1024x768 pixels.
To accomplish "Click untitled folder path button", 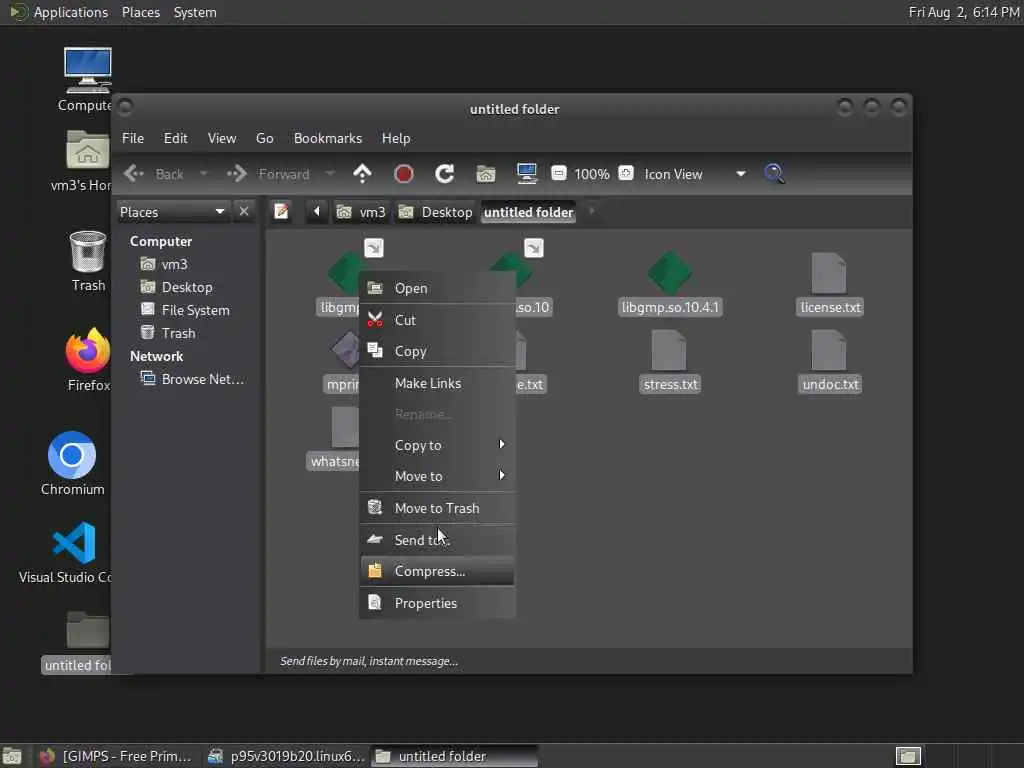I will point(528,212).
